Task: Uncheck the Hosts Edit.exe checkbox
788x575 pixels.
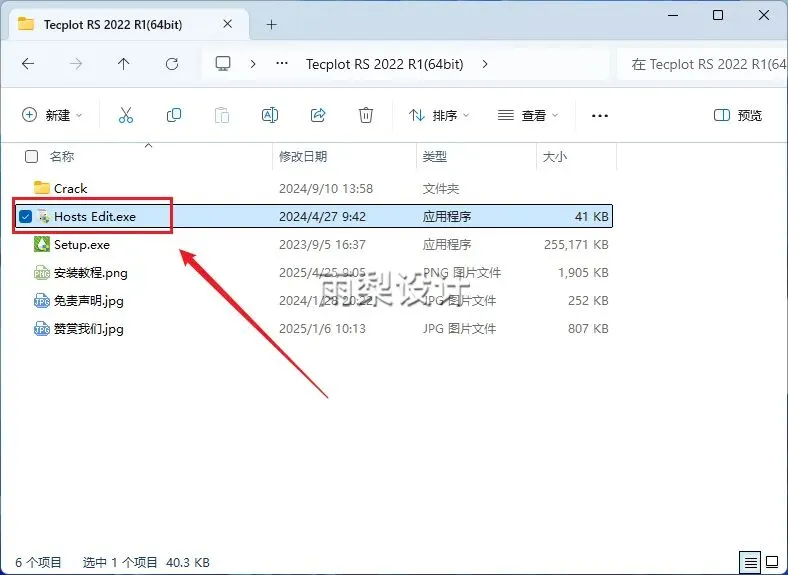Action: point(25,217)
